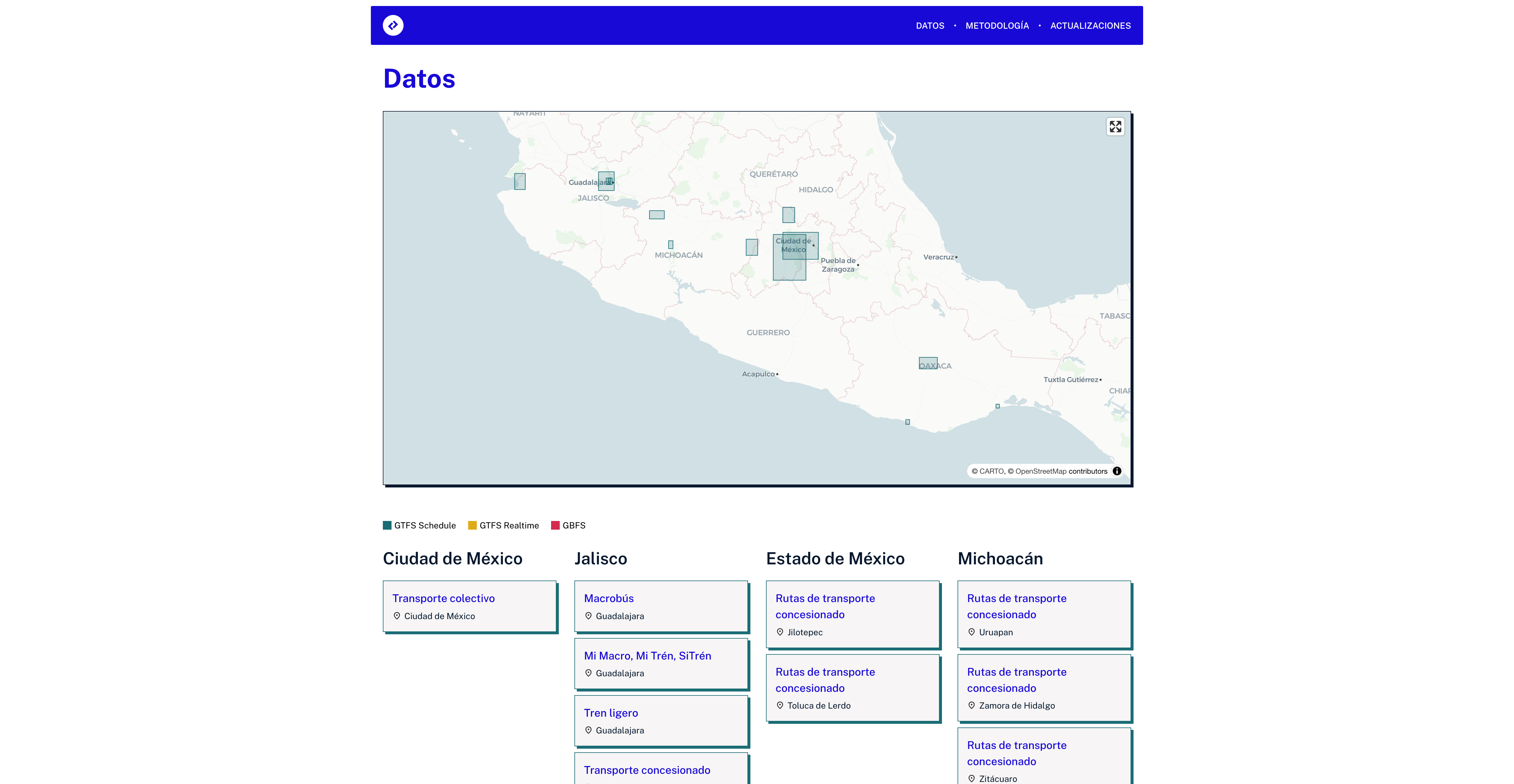Click the Uruapan location pin icon
The width and height of the screenshot is (1514, 784).
[972, 632]
